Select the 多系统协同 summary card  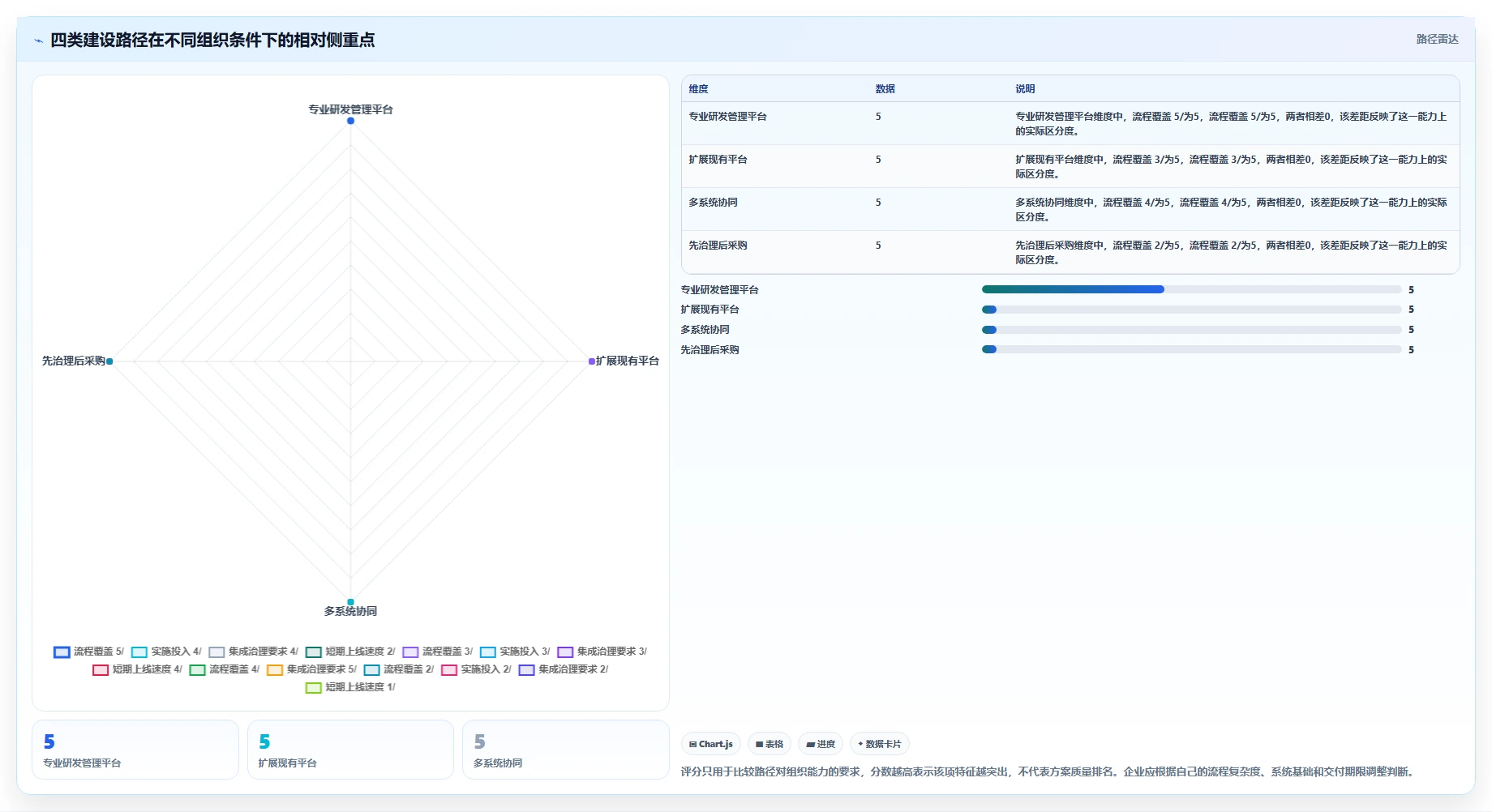pos(566,750)
